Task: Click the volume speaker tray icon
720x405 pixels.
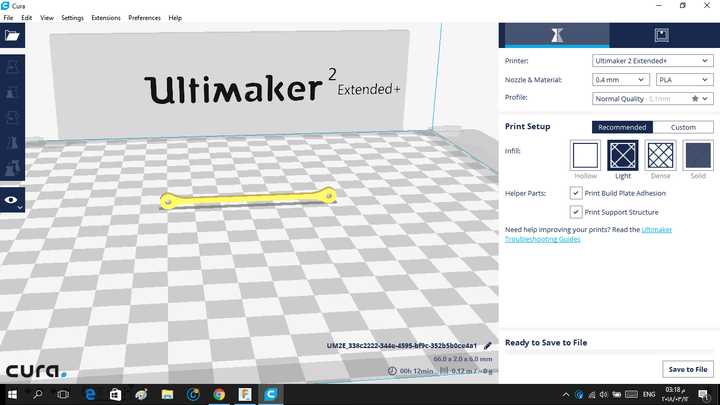Action: 603,395
